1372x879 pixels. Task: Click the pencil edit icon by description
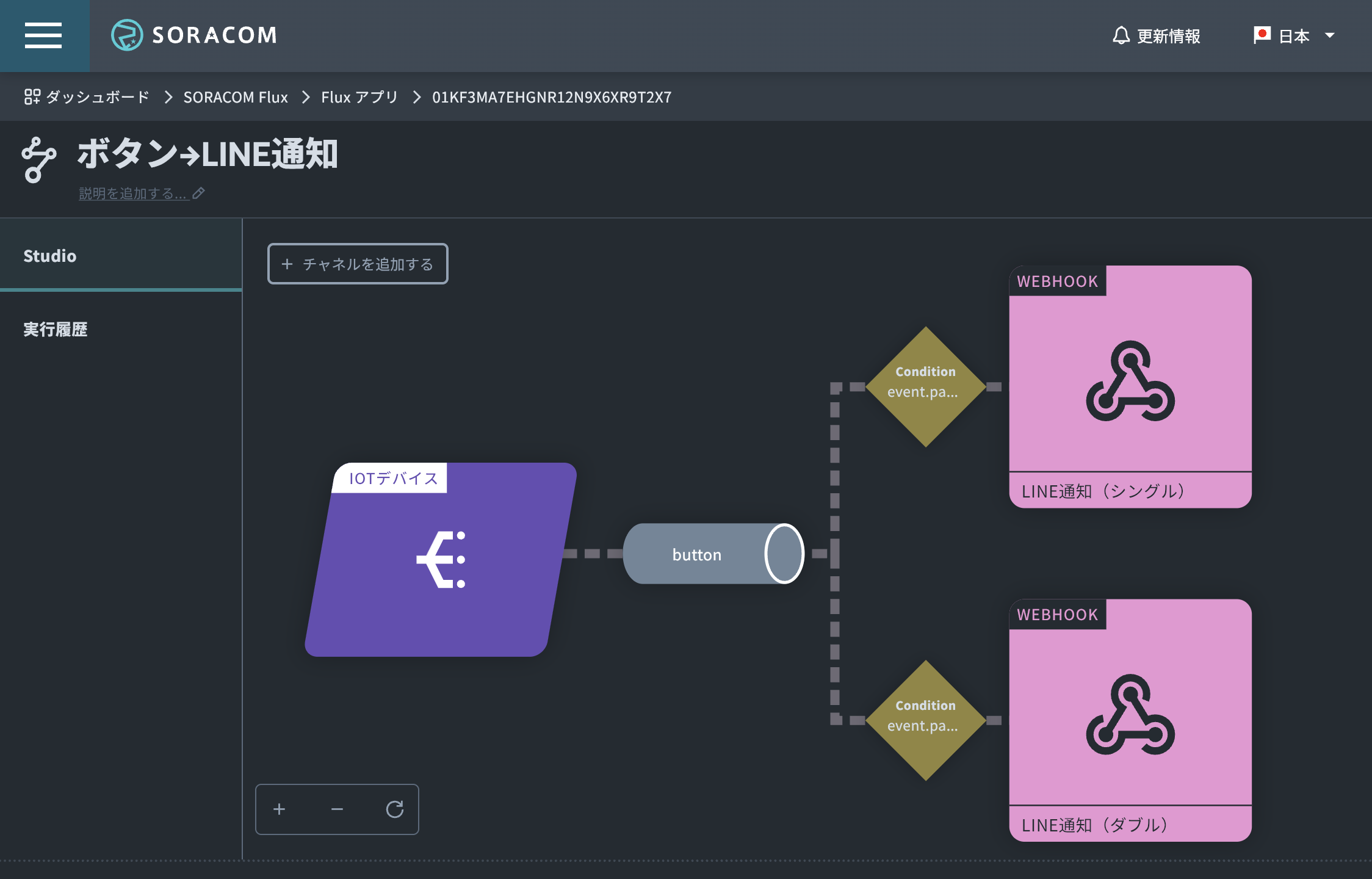(x=198, y=194)
